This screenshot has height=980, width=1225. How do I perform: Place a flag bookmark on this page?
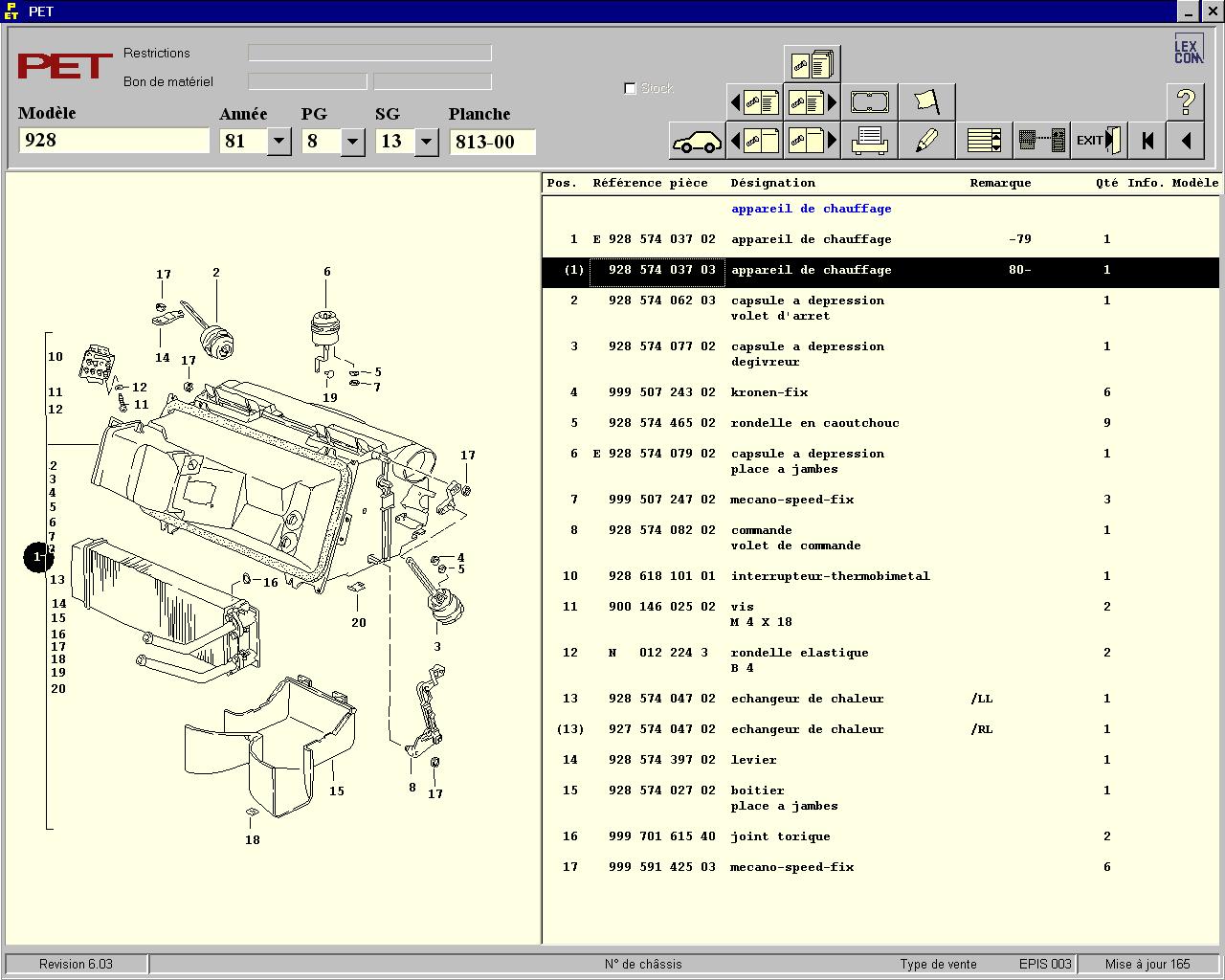(x=926, y=101)
